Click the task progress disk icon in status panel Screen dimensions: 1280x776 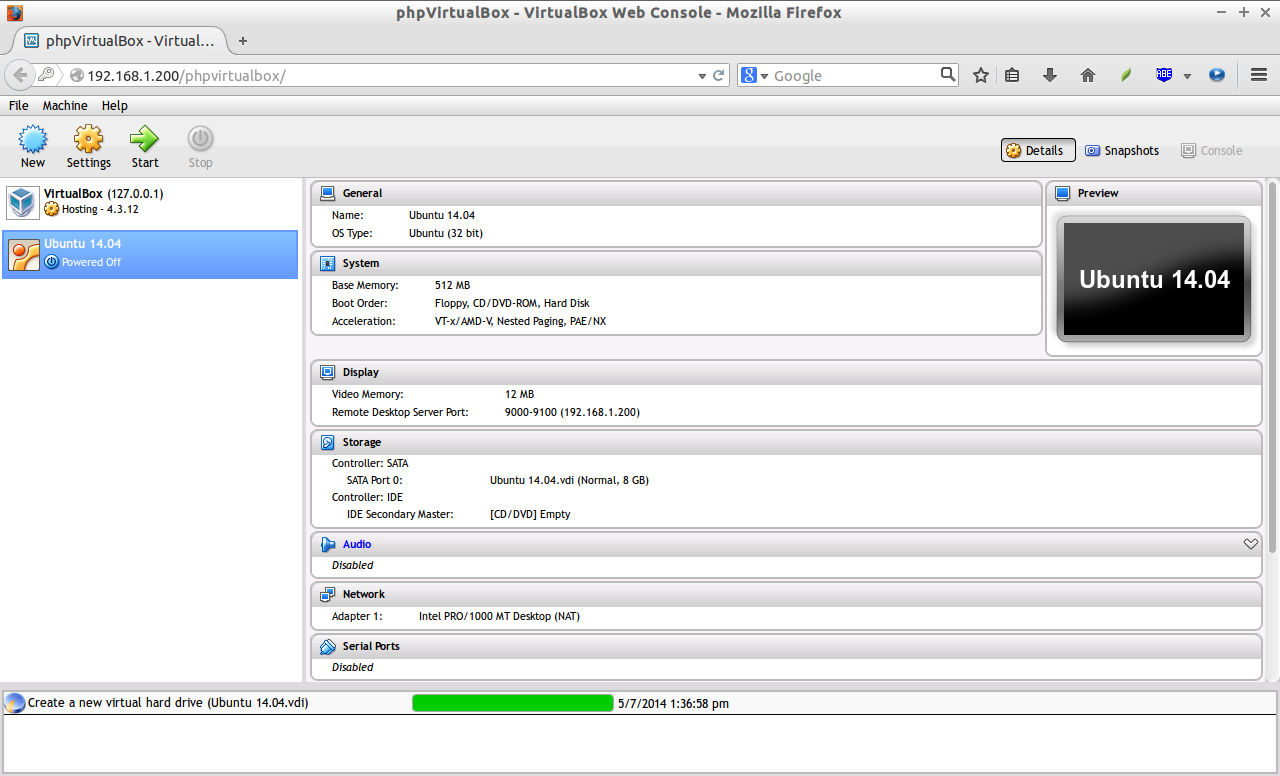coord(15,703)
